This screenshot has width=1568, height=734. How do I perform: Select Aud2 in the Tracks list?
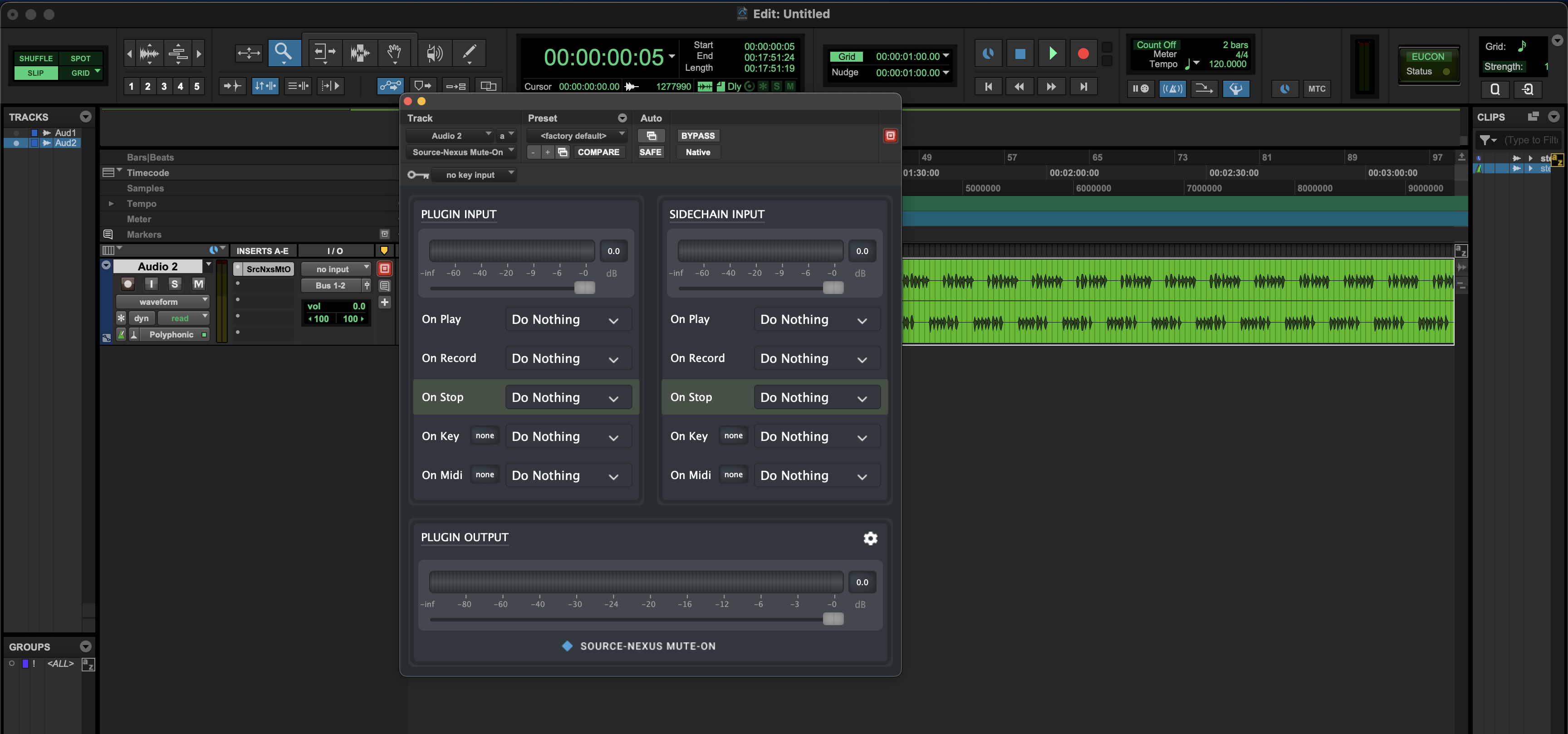[65, 143]
